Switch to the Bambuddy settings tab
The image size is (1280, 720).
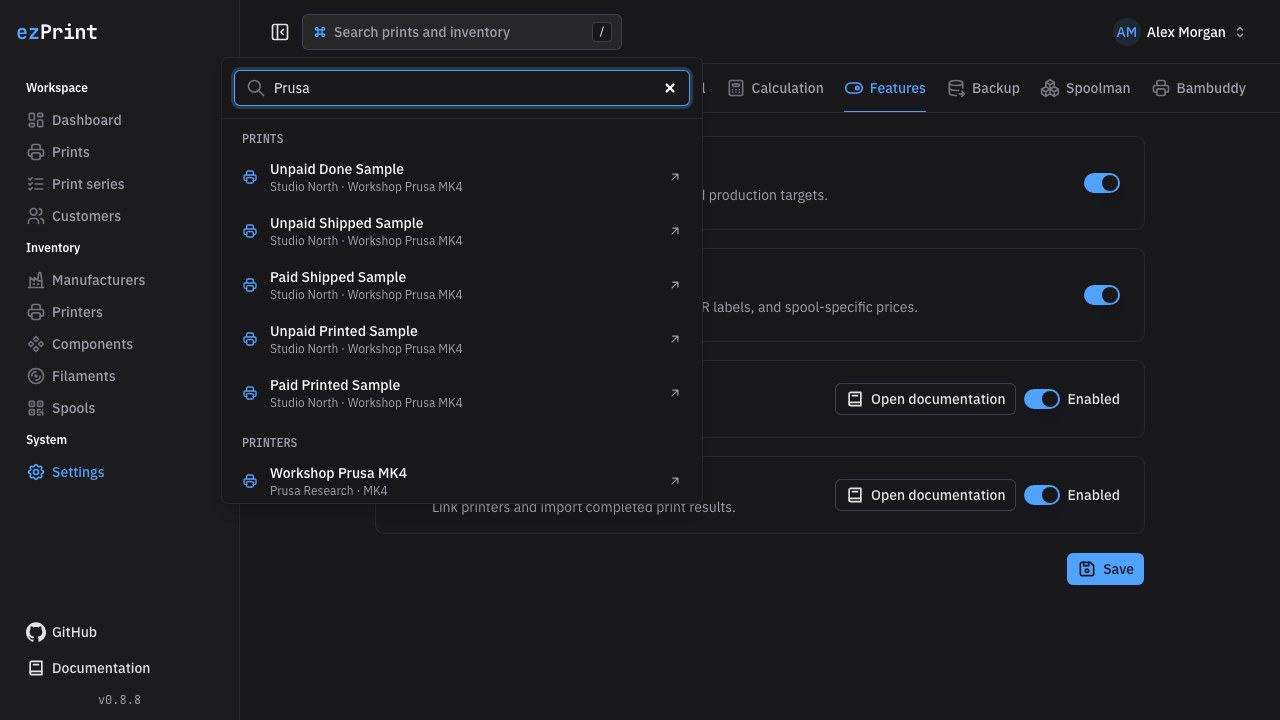(1198, 88)
